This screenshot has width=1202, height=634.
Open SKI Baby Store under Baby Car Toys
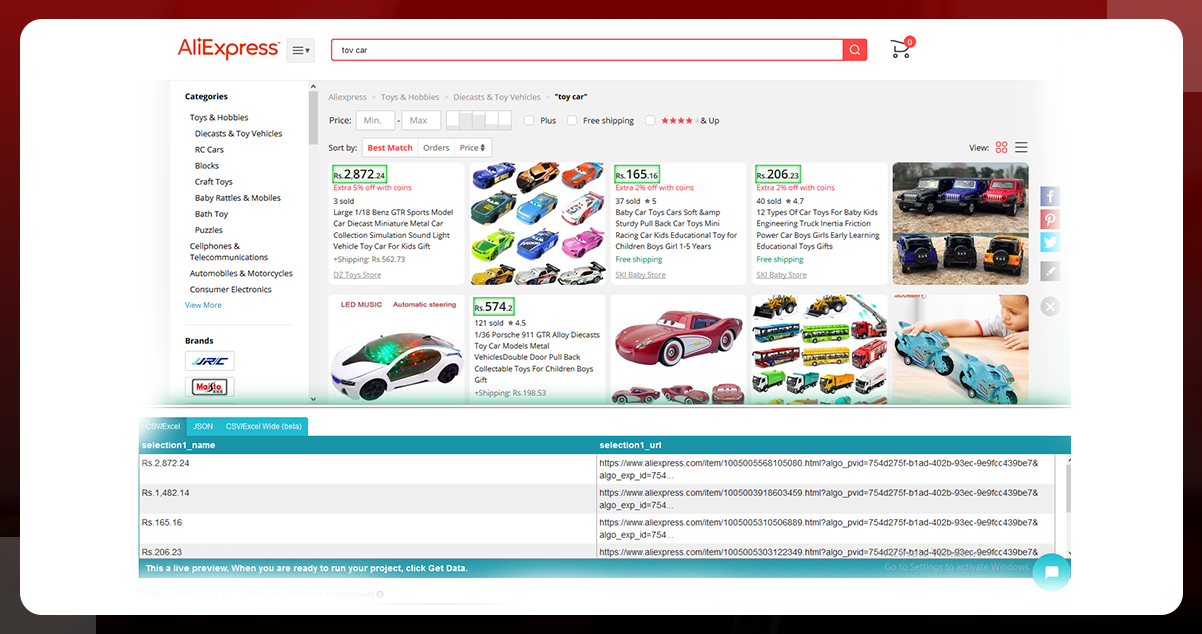641,275
